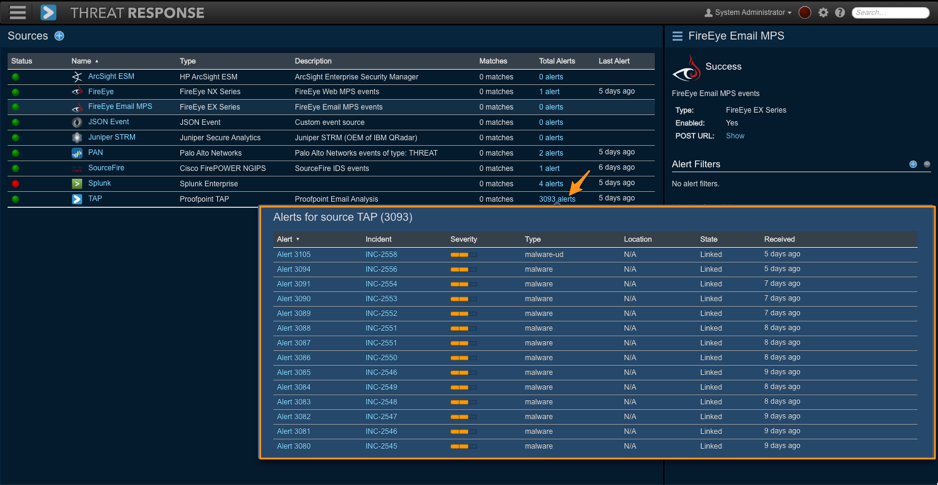This screenshot has width=938, height=485.
Task: Sort alerts by Received column
Action: click(779, 239)
